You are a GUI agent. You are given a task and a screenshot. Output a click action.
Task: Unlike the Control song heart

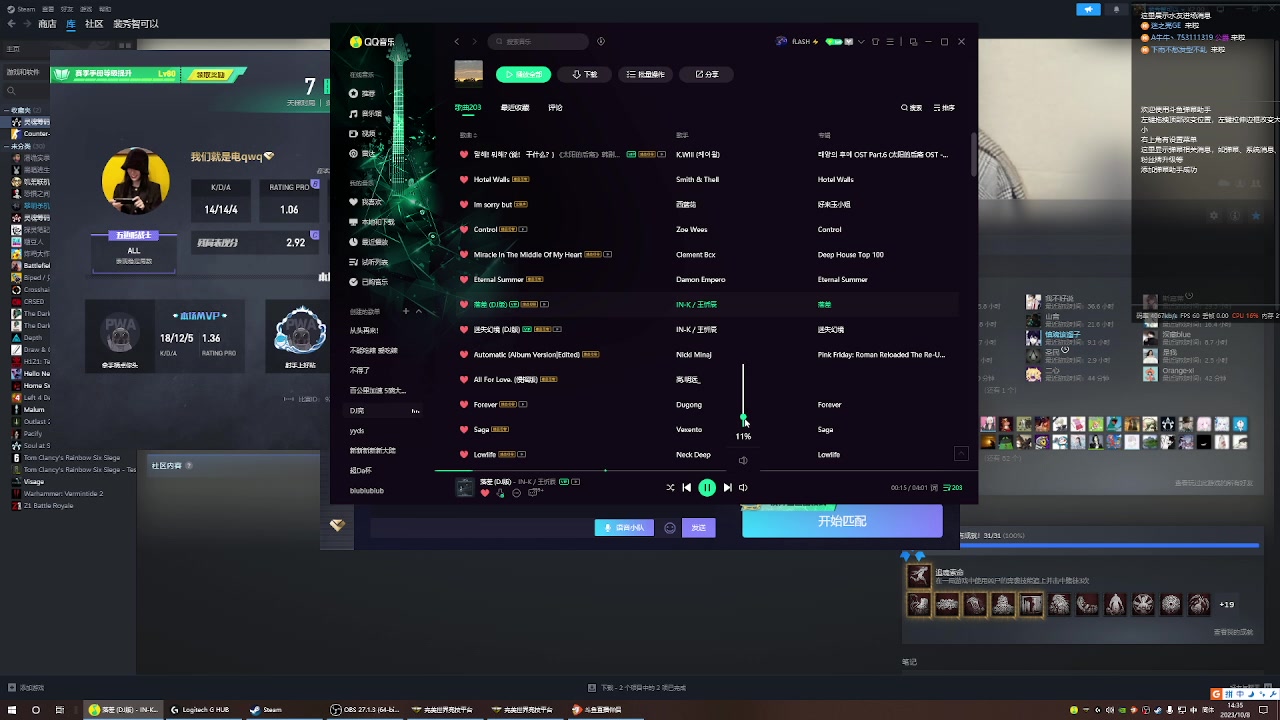(464, 230)
